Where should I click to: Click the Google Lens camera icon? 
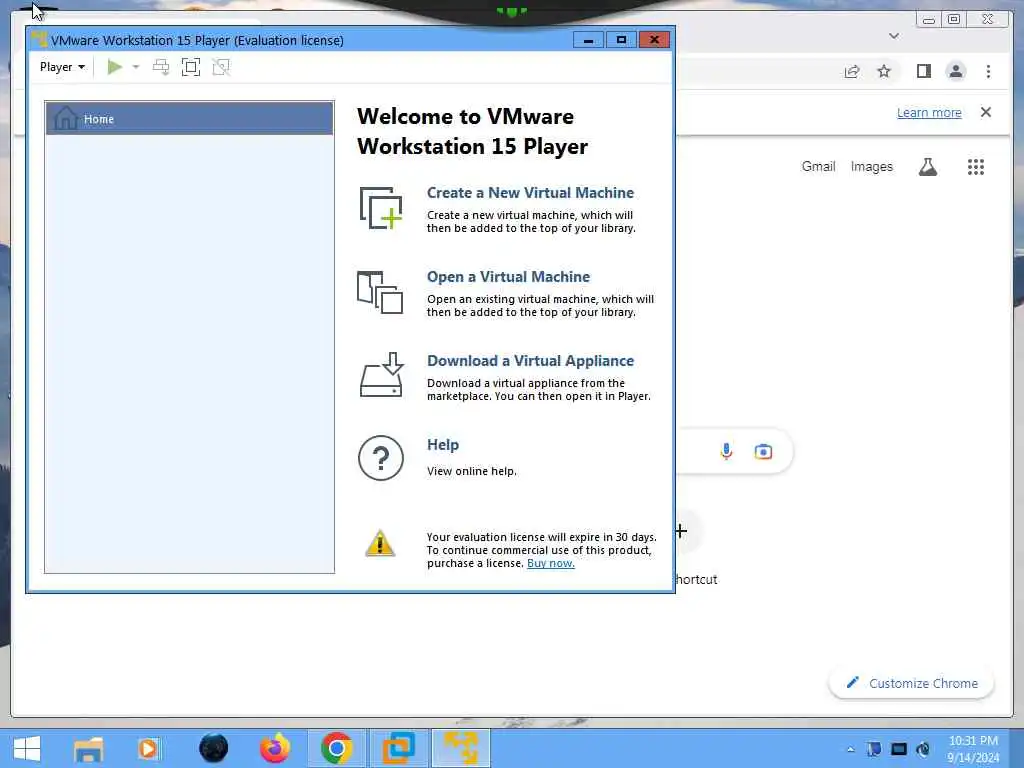point(763,451)
